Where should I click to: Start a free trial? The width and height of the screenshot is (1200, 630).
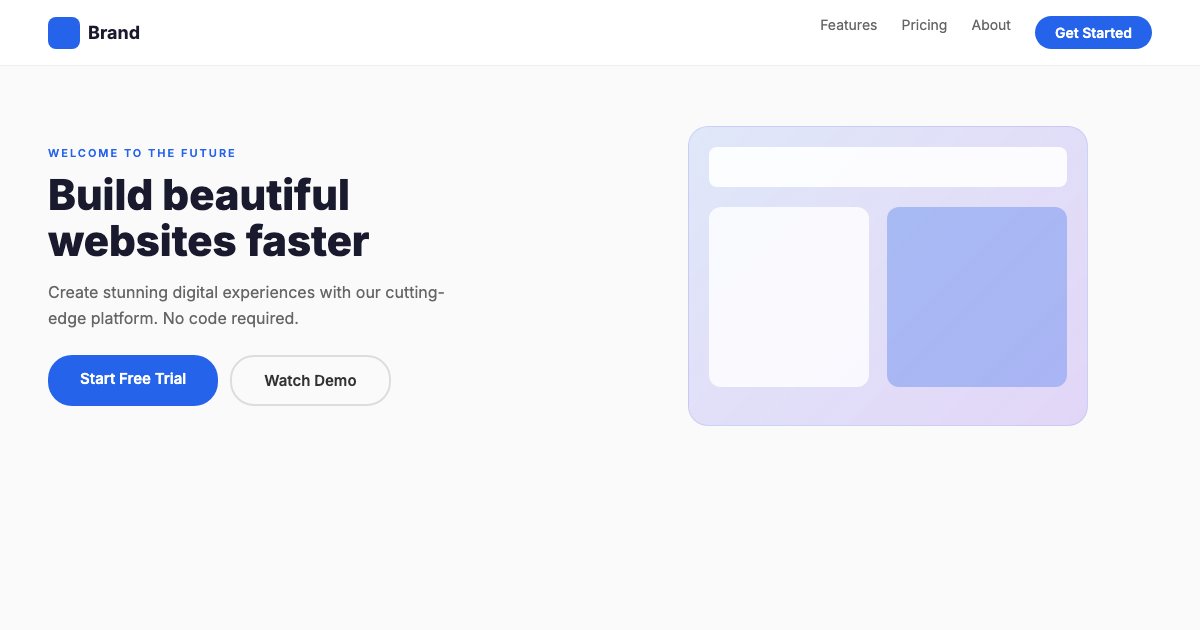[x=133, y=380]
